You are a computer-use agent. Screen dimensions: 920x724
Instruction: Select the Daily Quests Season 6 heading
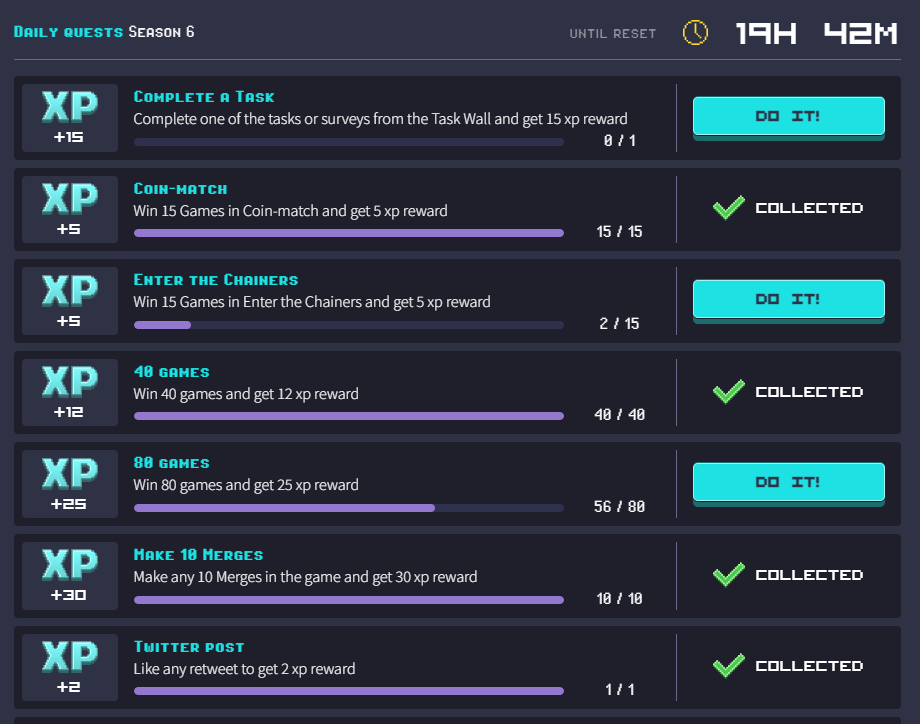pos(104,32)
